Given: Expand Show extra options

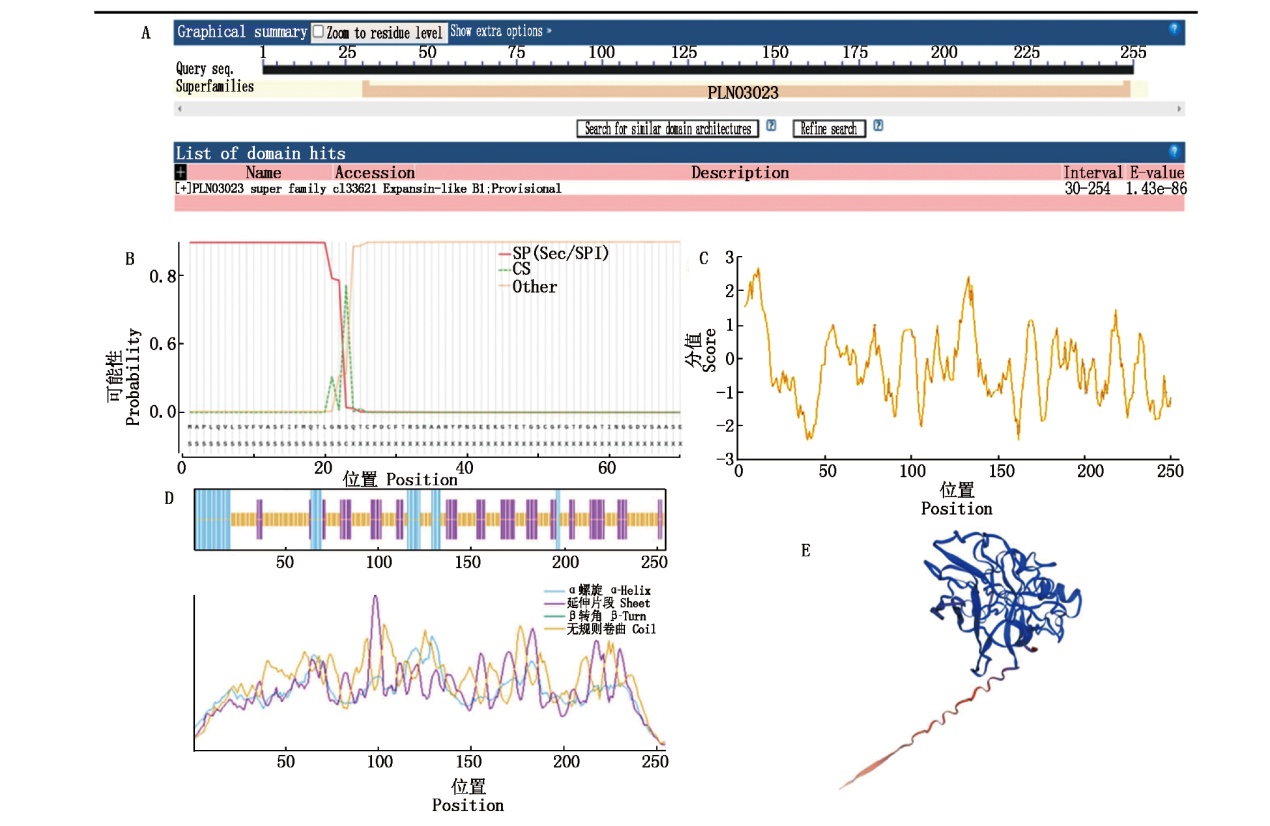Looking at the screenshot, I should 500,31.
